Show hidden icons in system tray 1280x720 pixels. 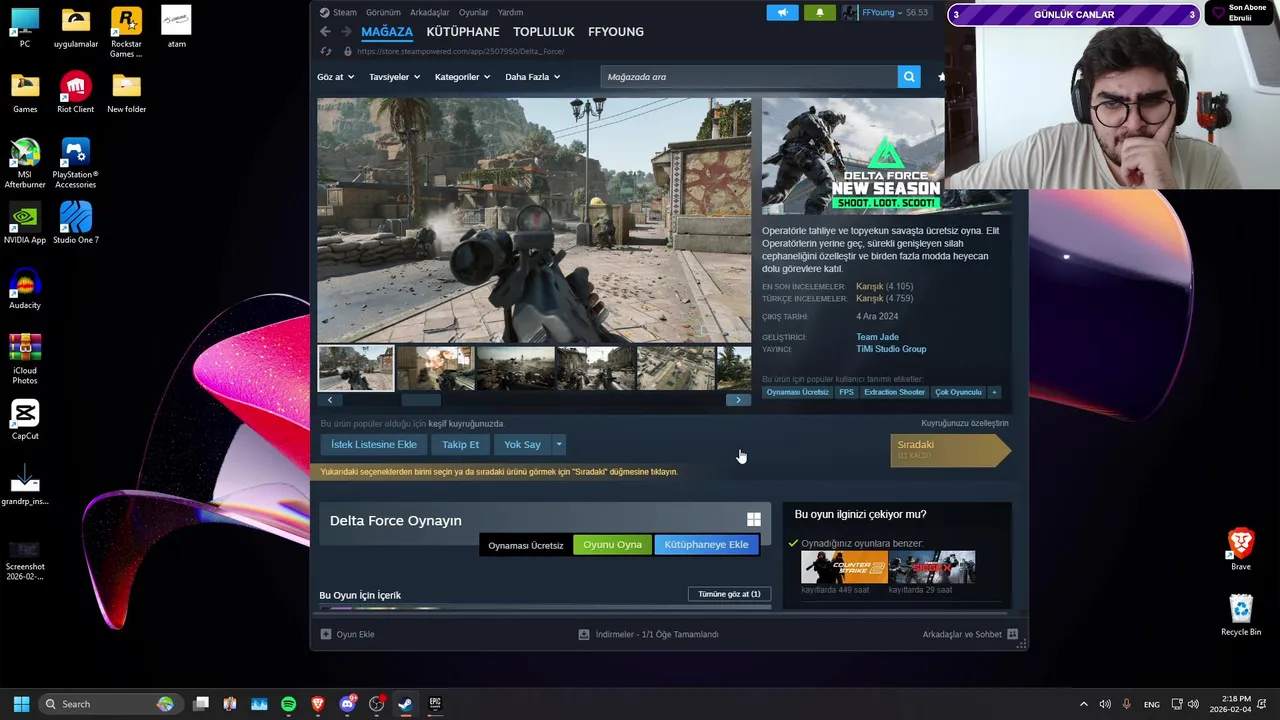(1083, 704)
